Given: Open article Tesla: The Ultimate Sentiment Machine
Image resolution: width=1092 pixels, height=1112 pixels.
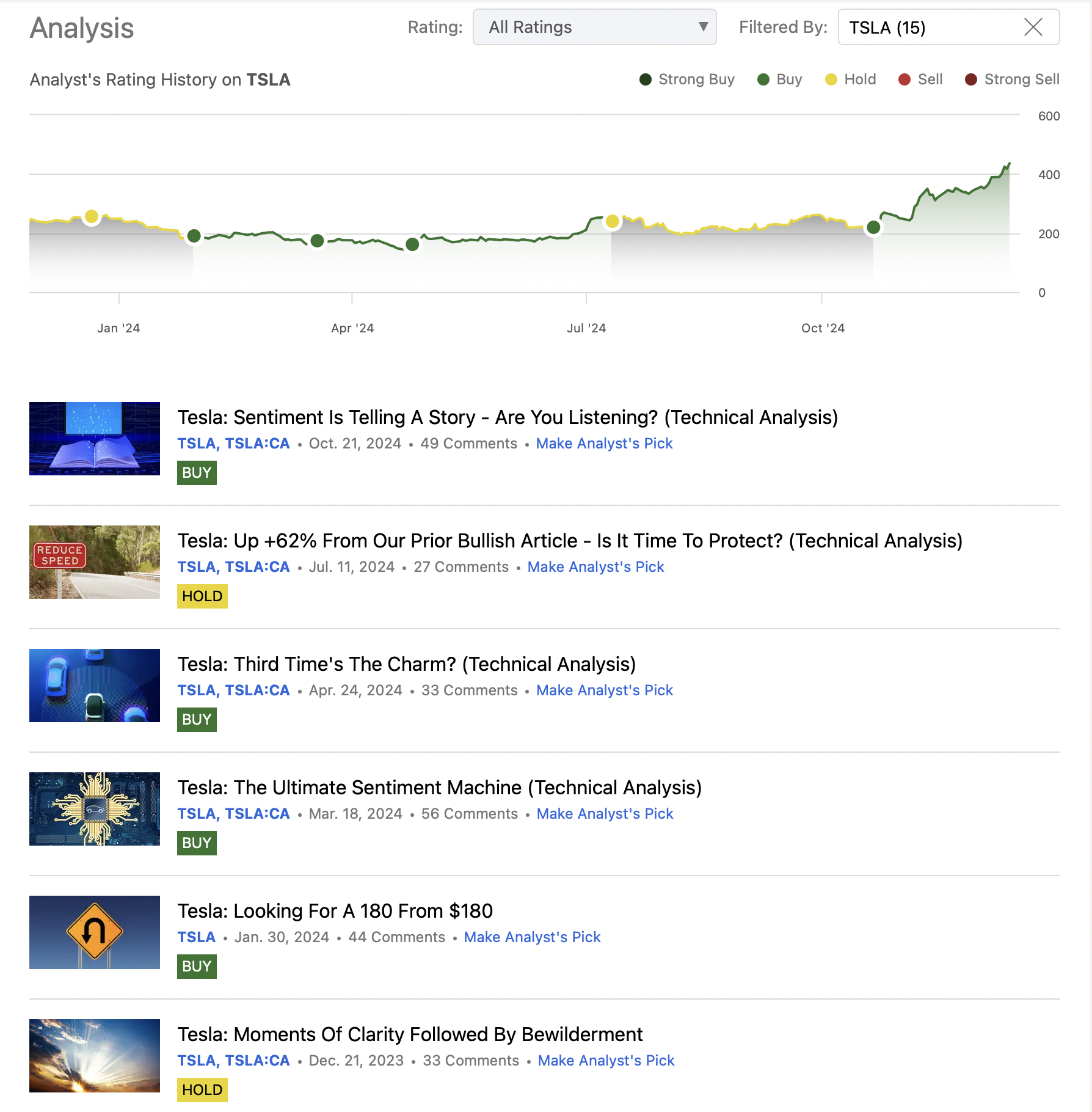Looking at the screenshot, I should (440, 788).
